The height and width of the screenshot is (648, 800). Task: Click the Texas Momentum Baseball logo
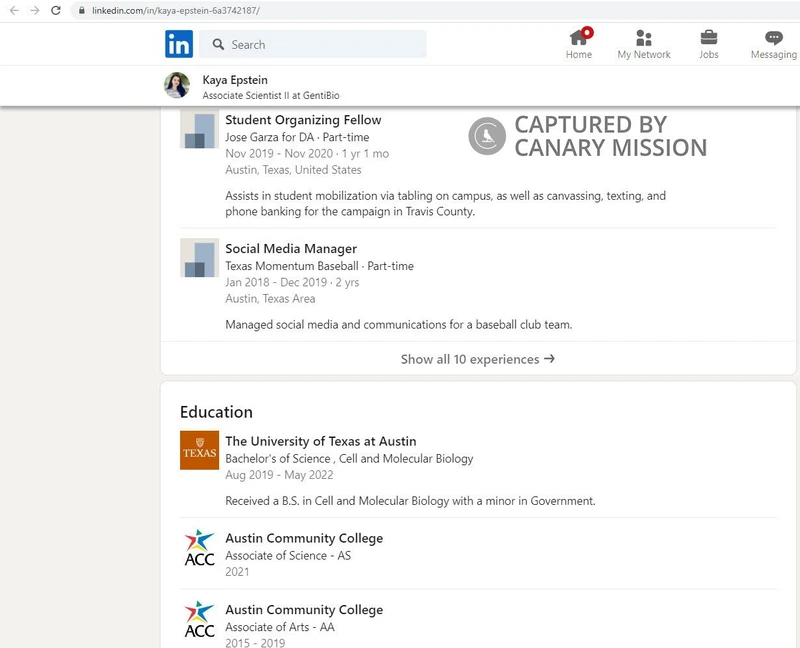coord(198,259)
